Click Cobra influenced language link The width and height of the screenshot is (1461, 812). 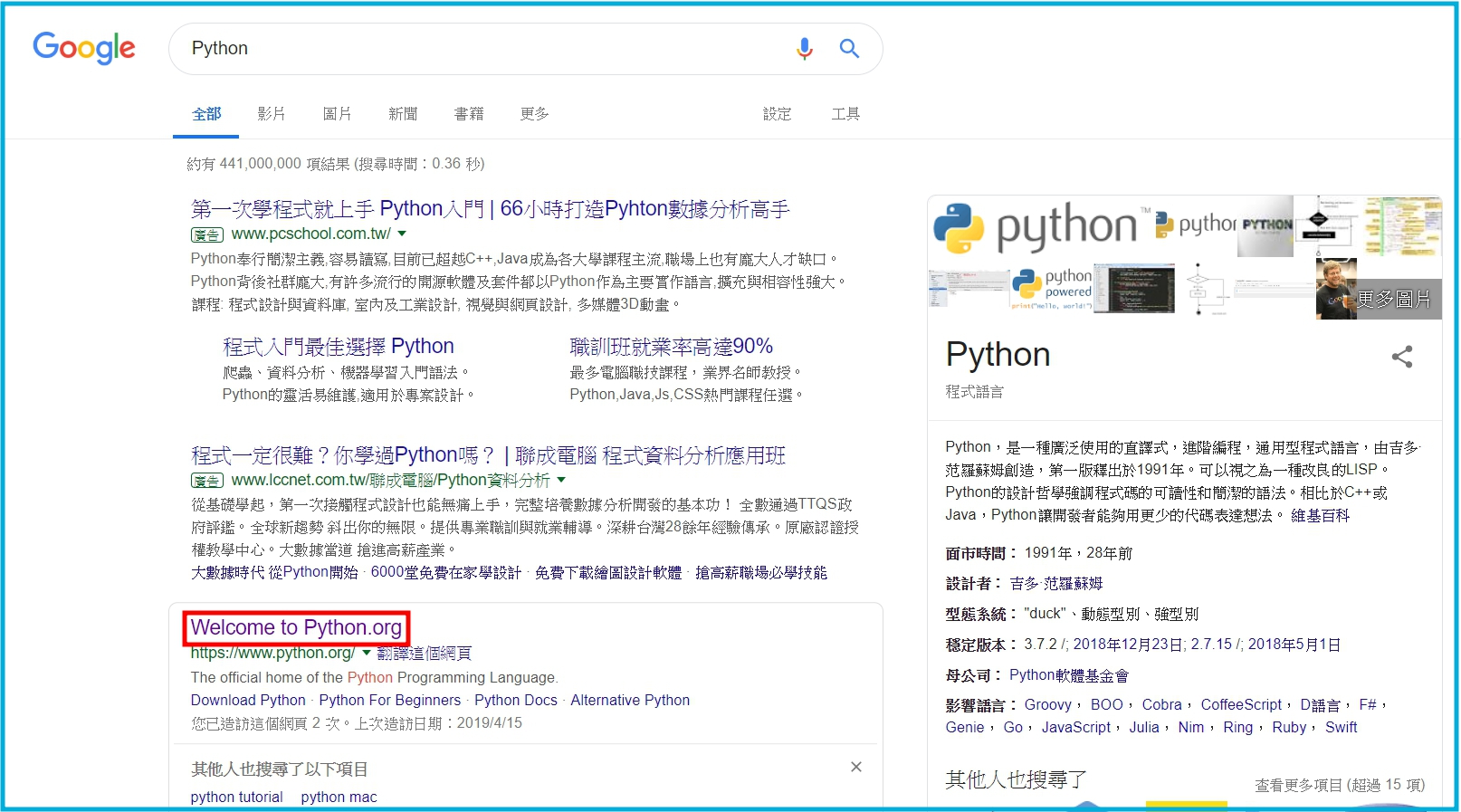click(1161, 705)
